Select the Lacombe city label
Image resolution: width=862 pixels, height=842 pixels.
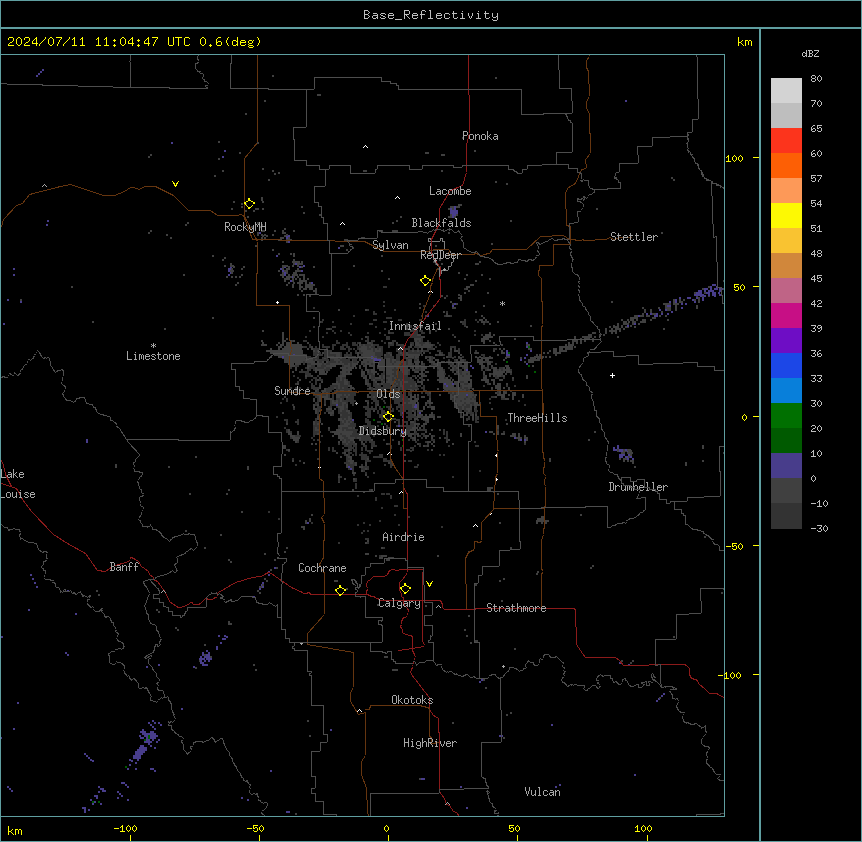(x=450, y=191)
